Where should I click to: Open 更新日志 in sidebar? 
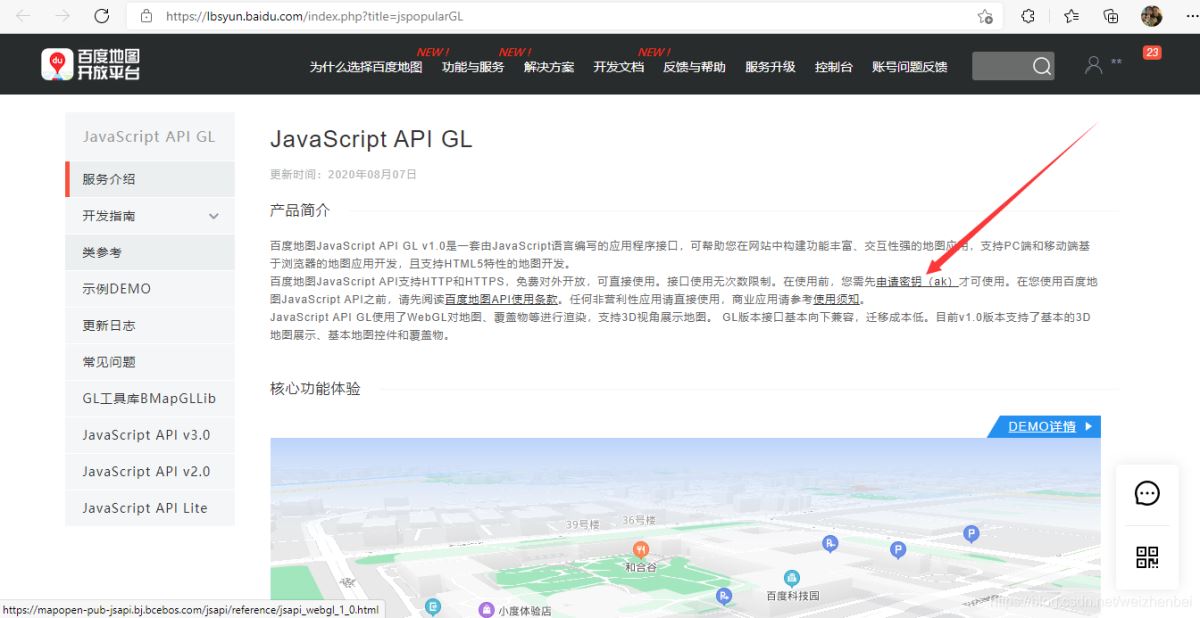(x=150, y=325)
